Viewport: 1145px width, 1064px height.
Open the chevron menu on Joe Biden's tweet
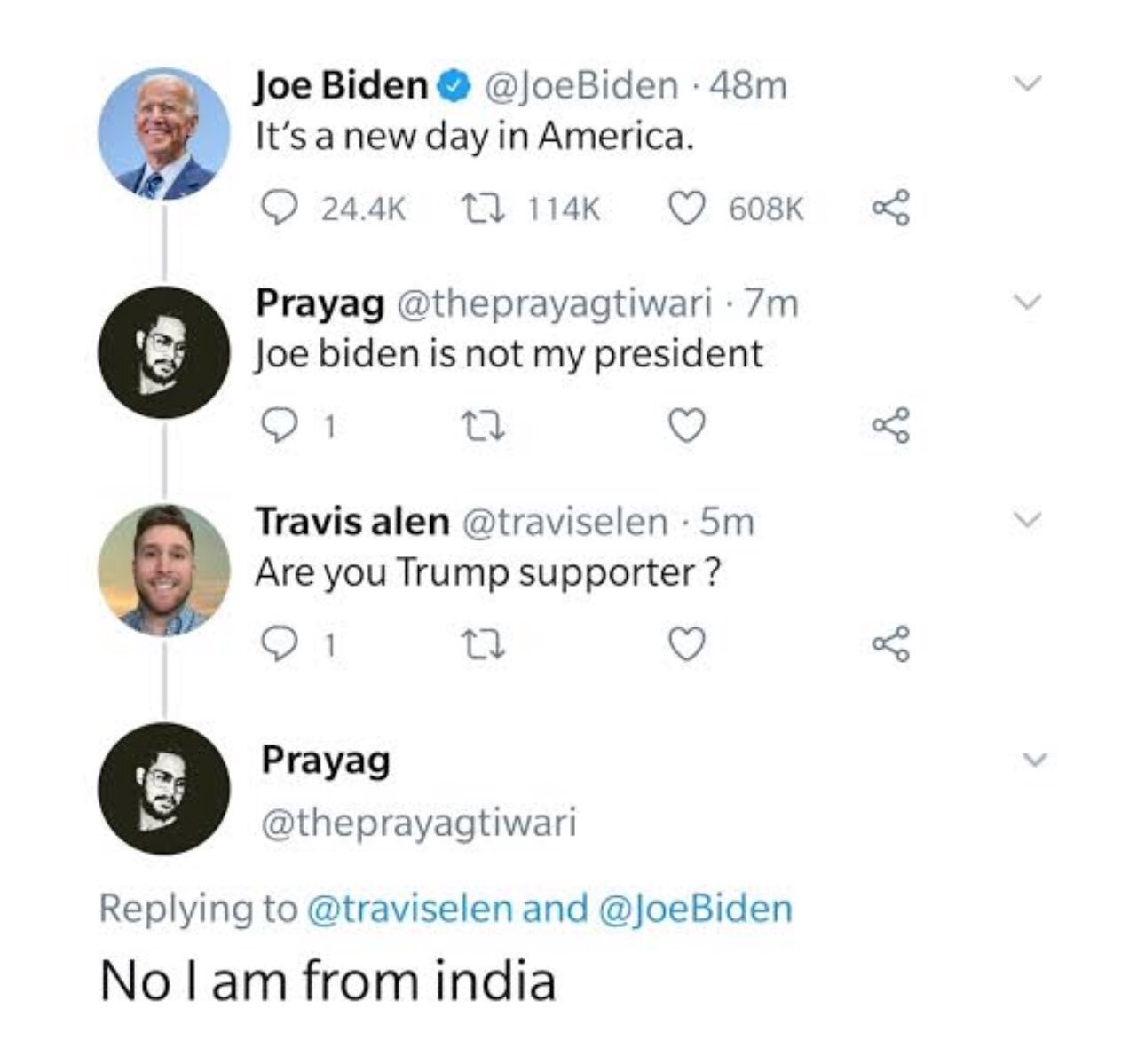pyautogui.click(x=1027, y=84)
